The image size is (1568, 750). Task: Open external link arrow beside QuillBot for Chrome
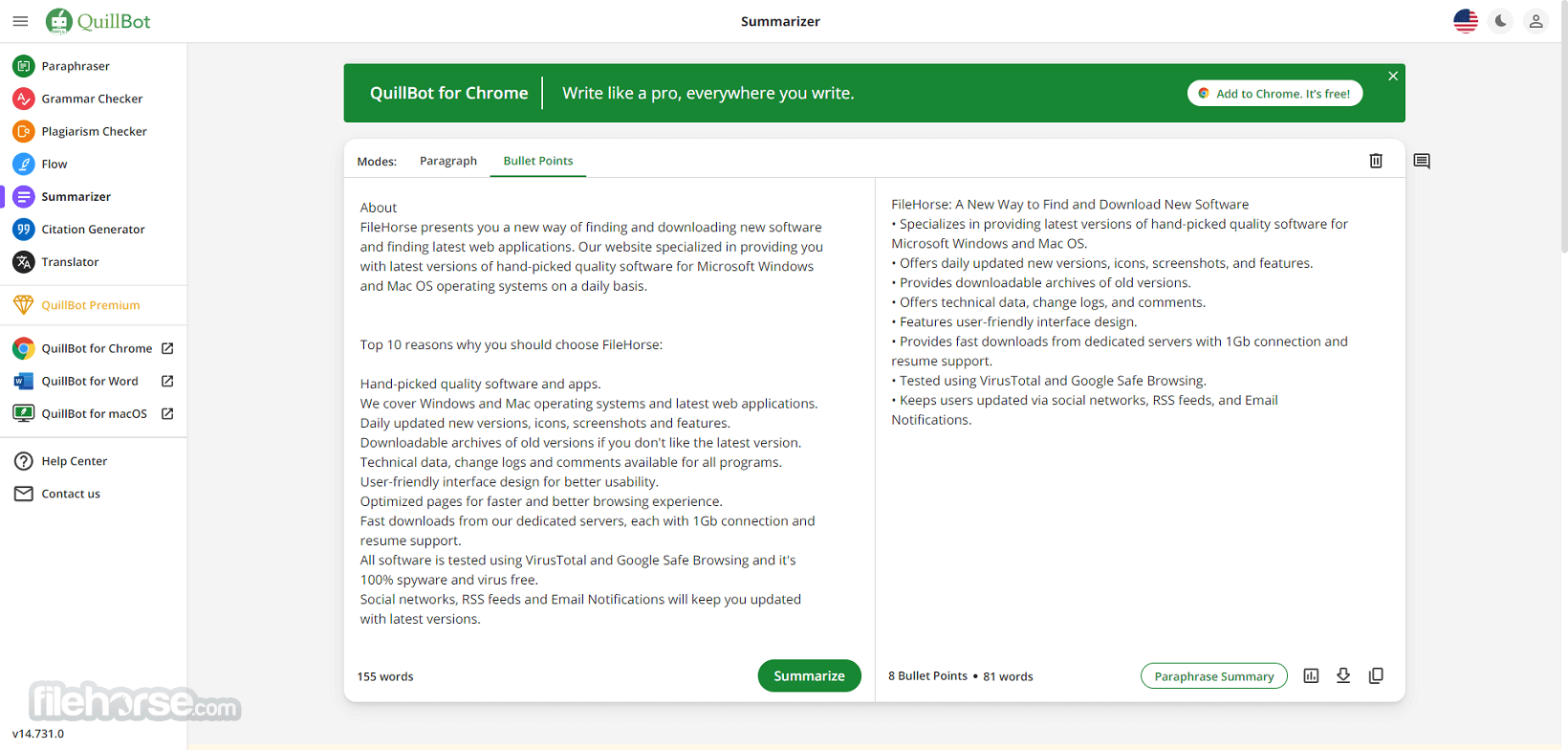[x=167, y=348]
